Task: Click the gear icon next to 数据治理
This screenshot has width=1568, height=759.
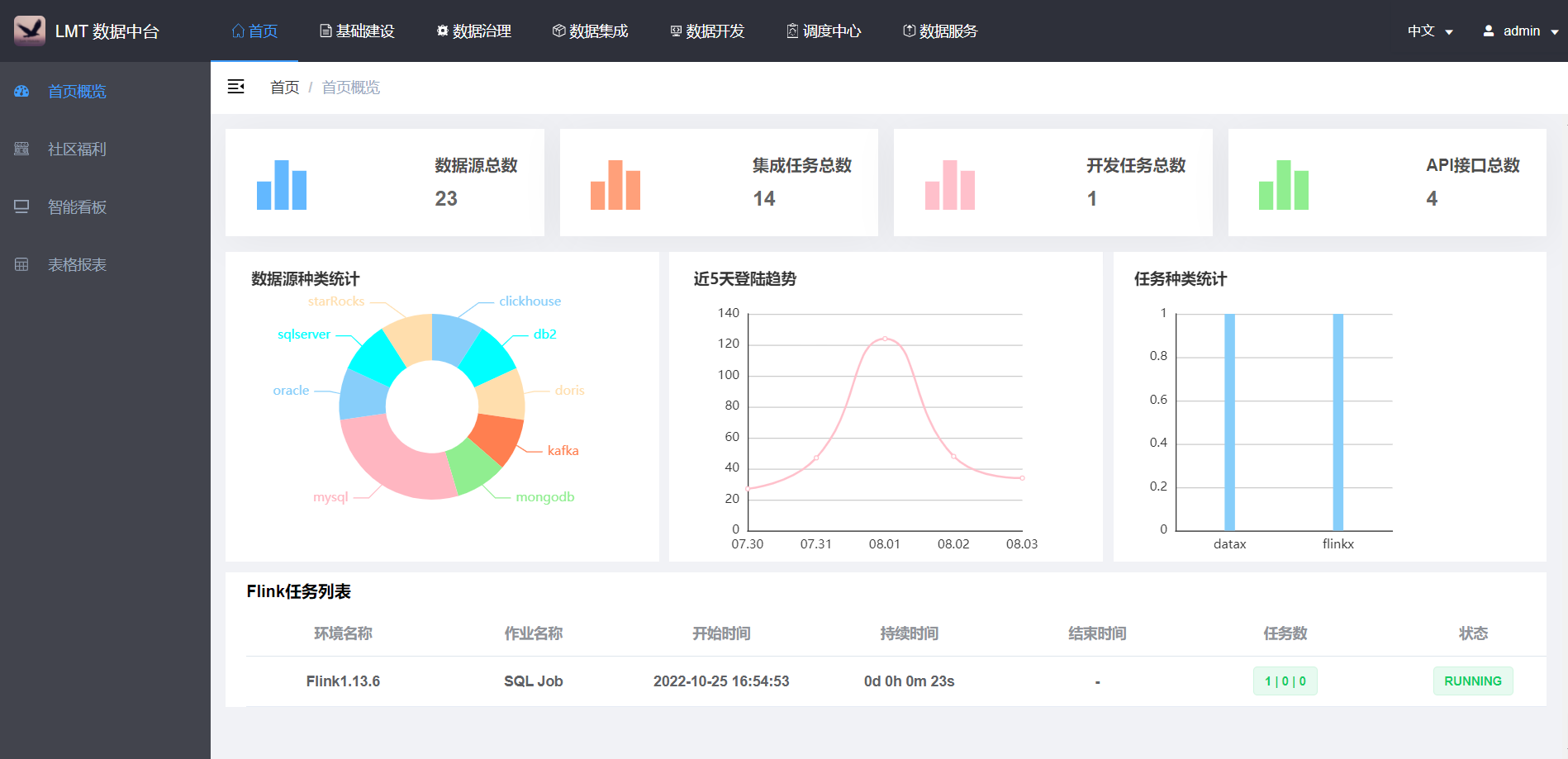Action: [441, 31]
